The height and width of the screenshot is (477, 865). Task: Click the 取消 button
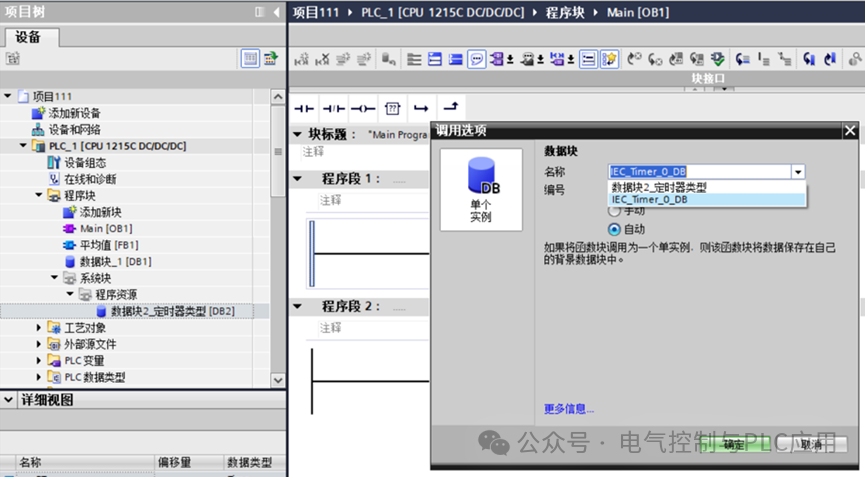(810, 444)
